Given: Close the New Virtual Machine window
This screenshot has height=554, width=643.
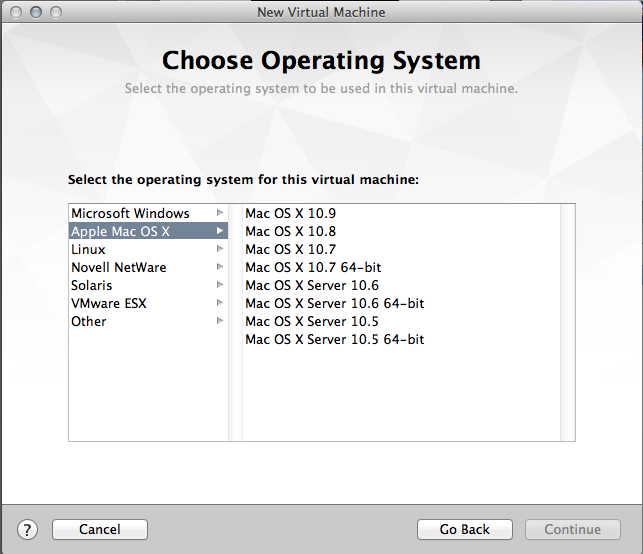Looking at the screenshot, I should pos(16,12).
